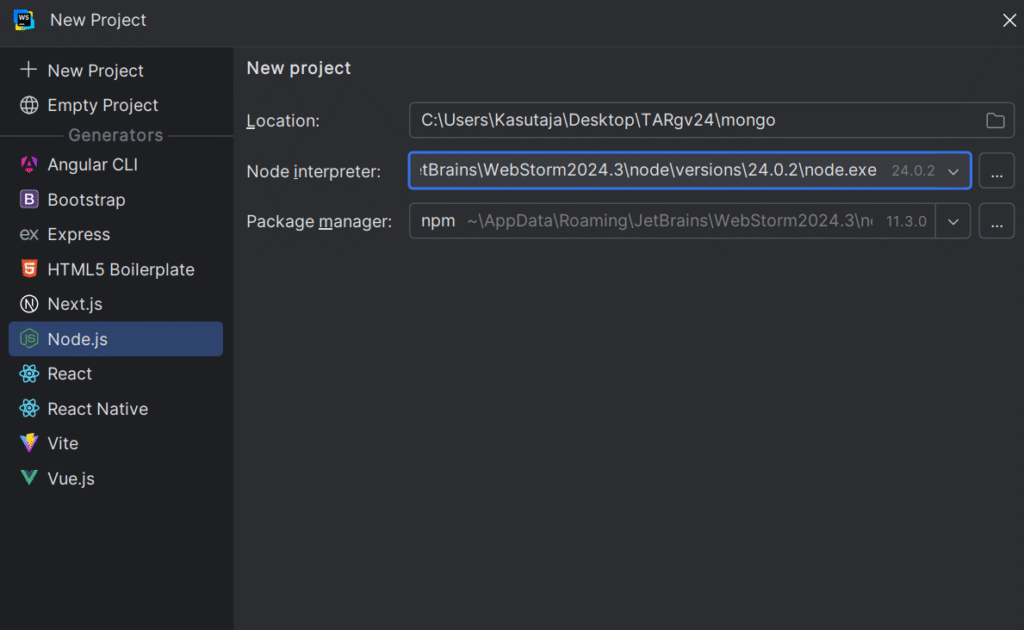Click the 'New project' heading
Screen dimensions: 1024x630
pos(298,68)
